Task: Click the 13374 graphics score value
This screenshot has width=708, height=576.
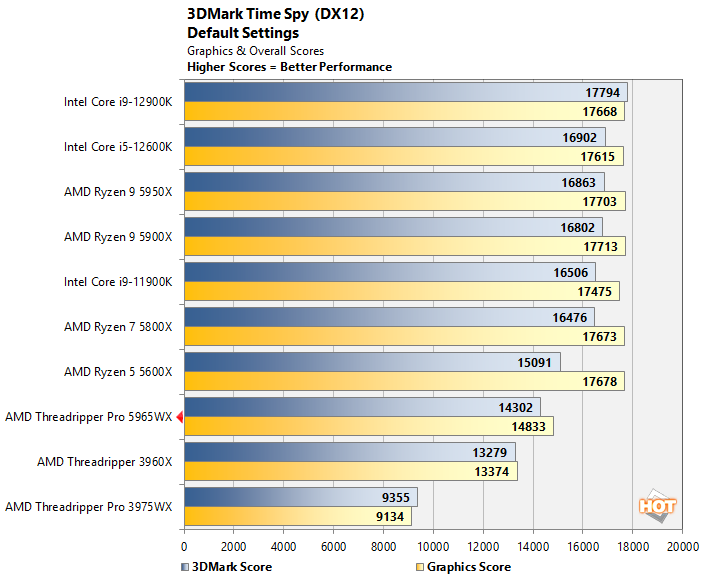Action: [x=492, y=472]
